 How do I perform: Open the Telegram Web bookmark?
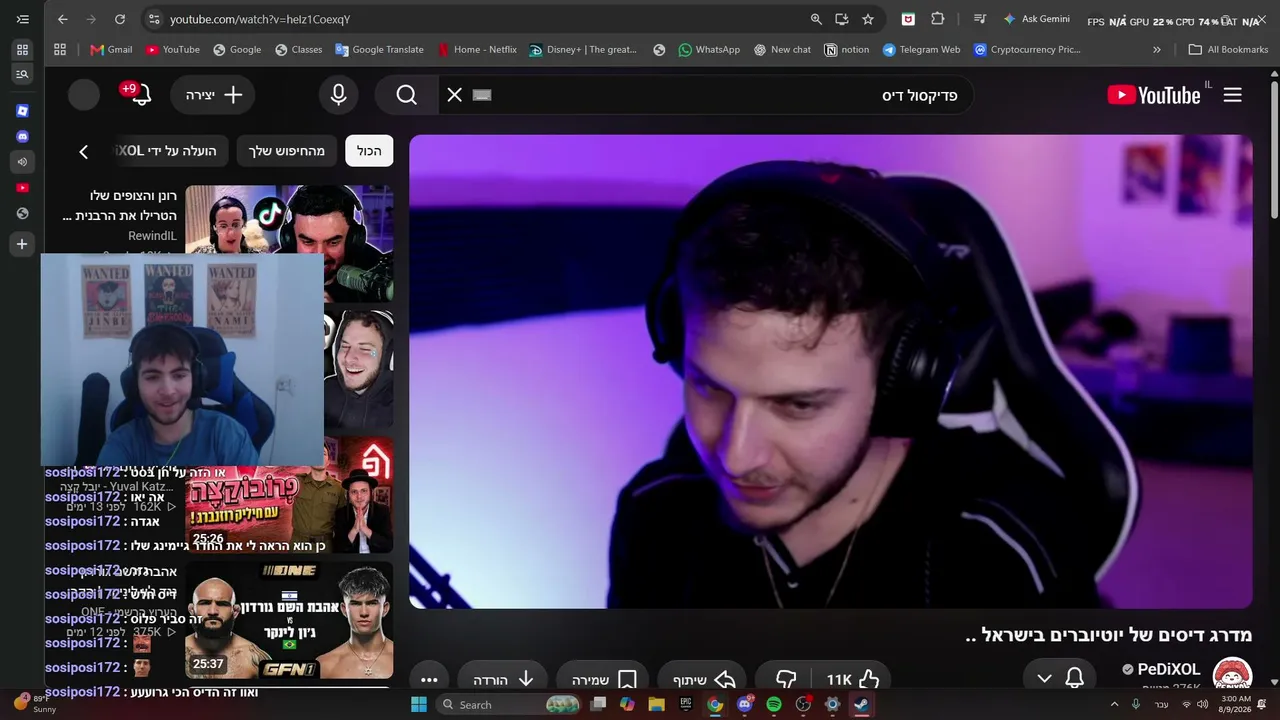click(x=921, y=49)
